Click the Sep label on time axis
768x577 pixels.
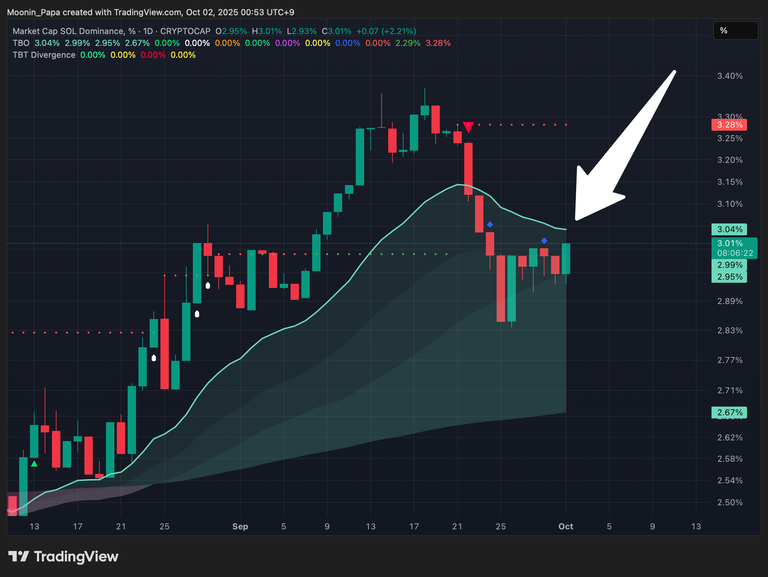click(239, 525)
